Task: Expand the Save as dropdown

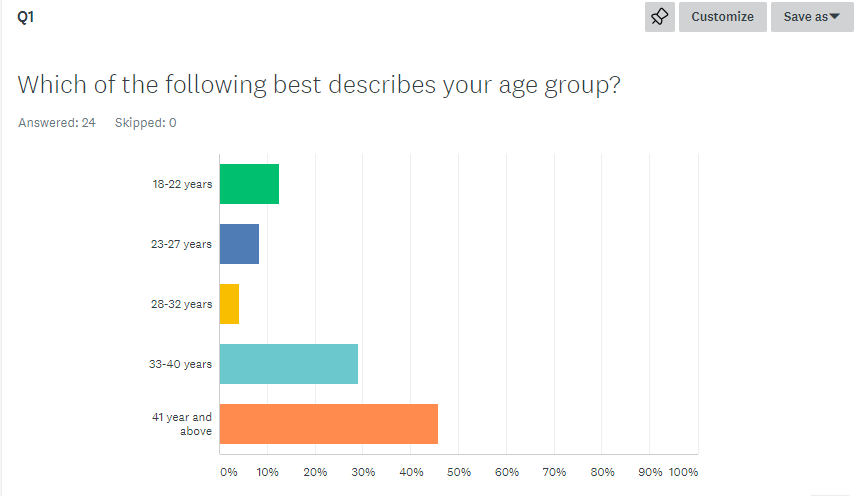Action: [x=811, y=17]
